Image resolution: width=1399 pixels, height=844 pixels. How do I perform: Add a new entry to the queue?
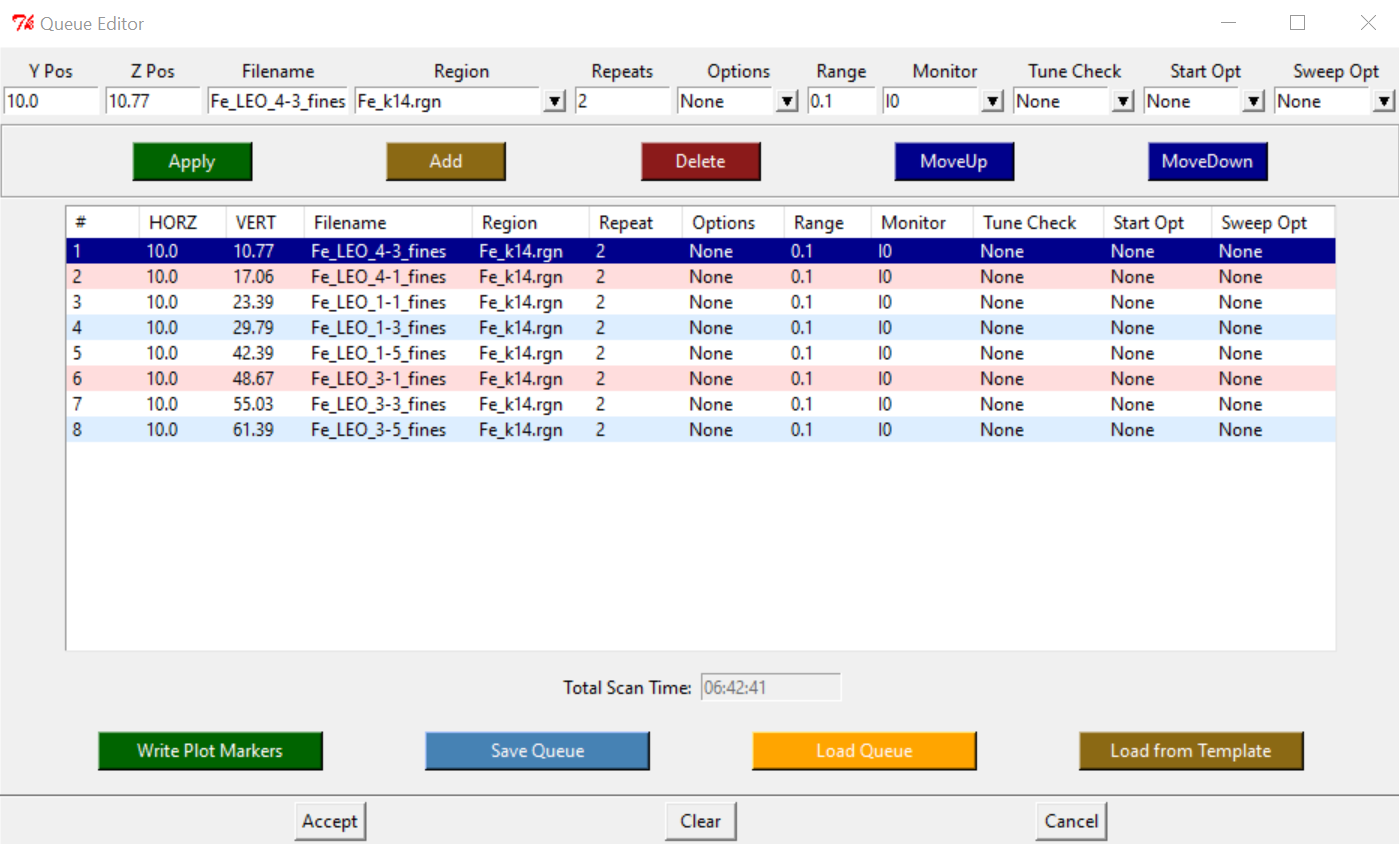click(445, 161)
